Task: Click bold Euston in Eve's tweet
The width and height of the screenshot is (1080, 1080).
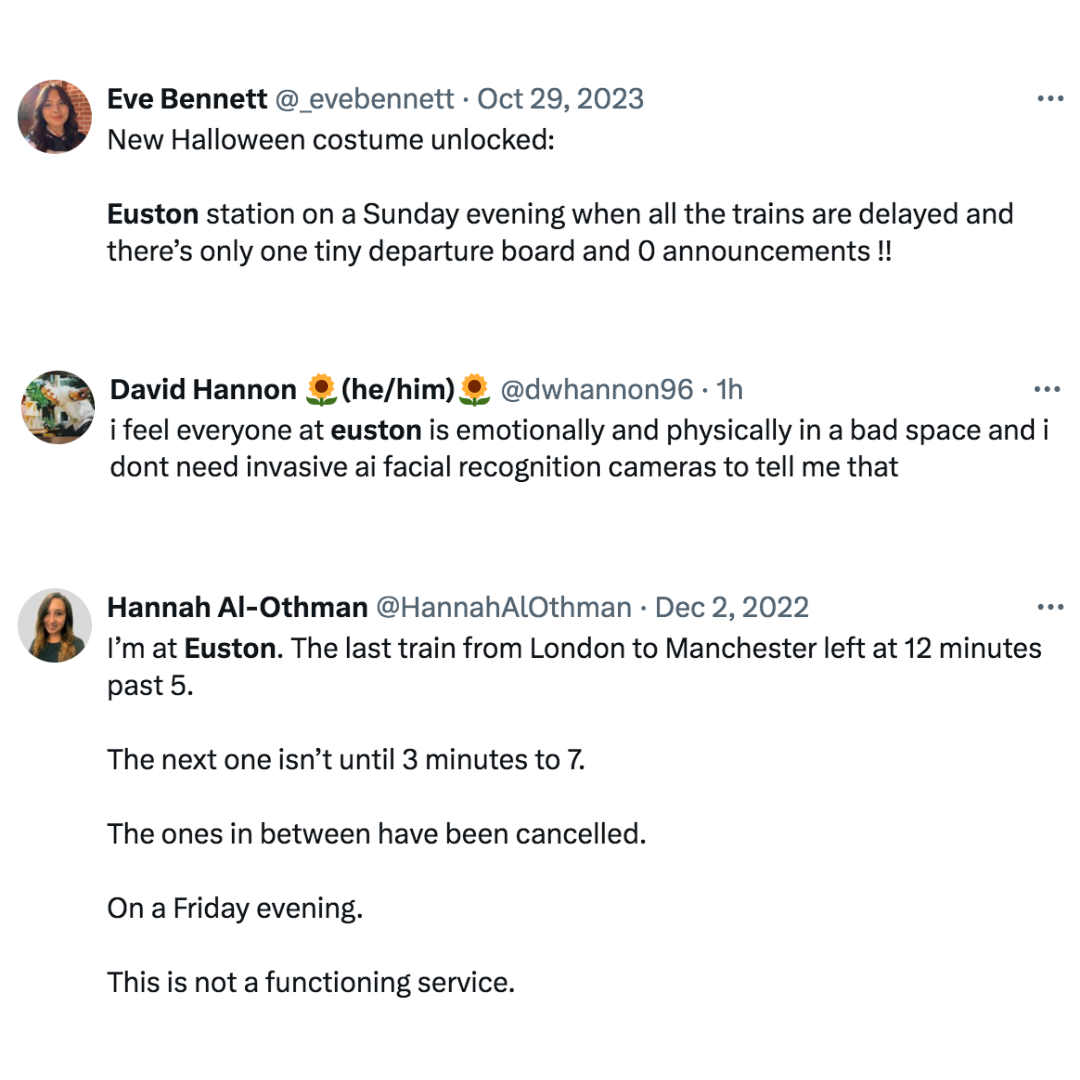Action: [x=153, y=214]
